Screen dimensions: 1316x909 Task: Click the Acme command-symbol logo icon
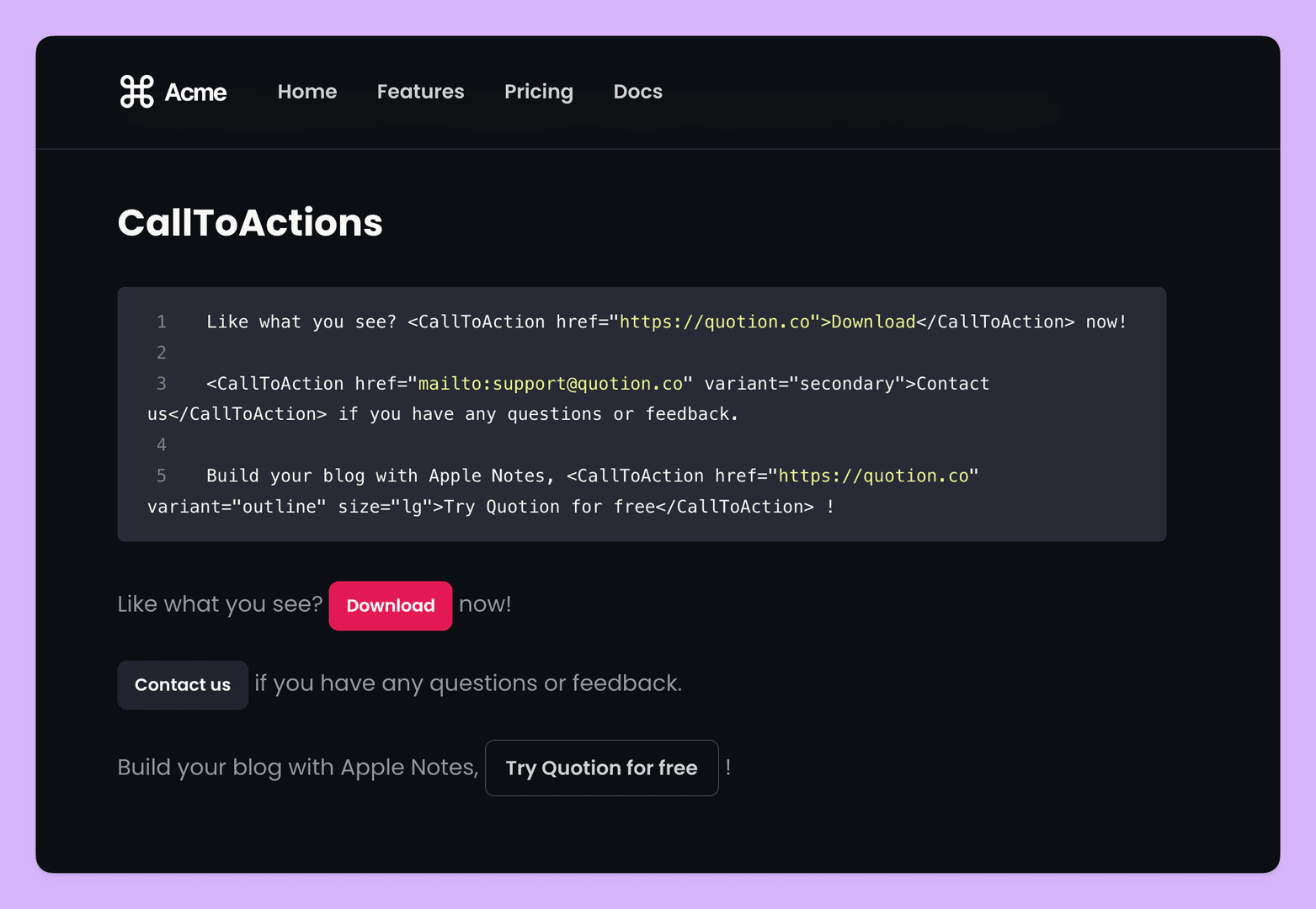tap(136, 92)
